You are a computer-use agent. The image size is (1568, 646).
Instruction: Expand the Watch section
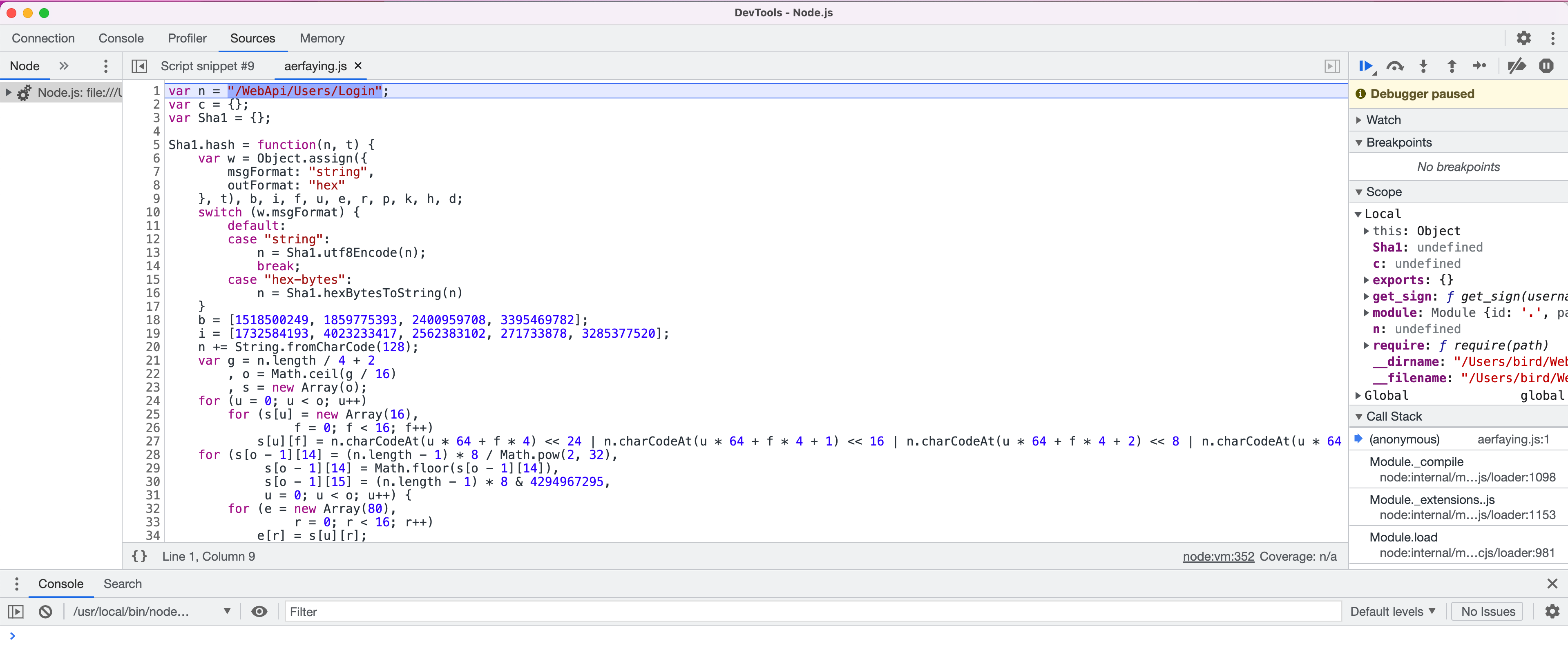coord(1383,120)
